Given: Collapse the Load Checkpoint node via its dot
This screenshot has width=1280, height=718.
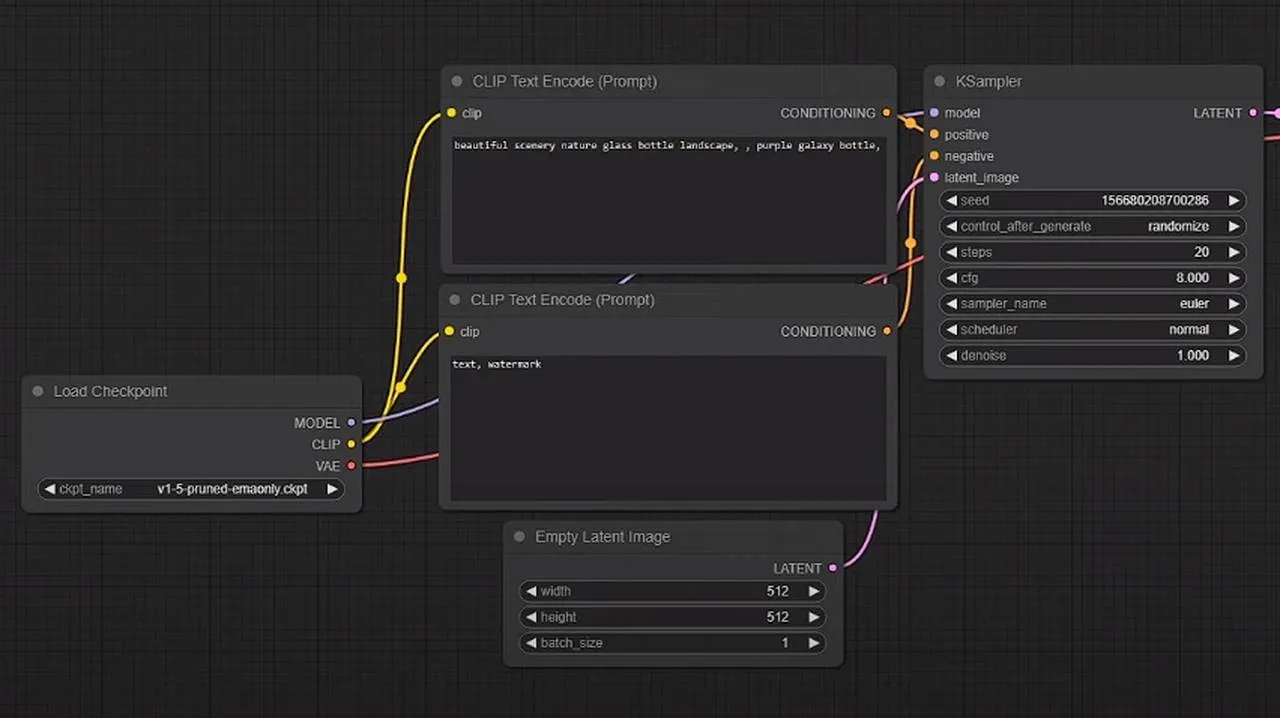Looking at the screenshot, I should pyautogui.click(x=38, y=391).
